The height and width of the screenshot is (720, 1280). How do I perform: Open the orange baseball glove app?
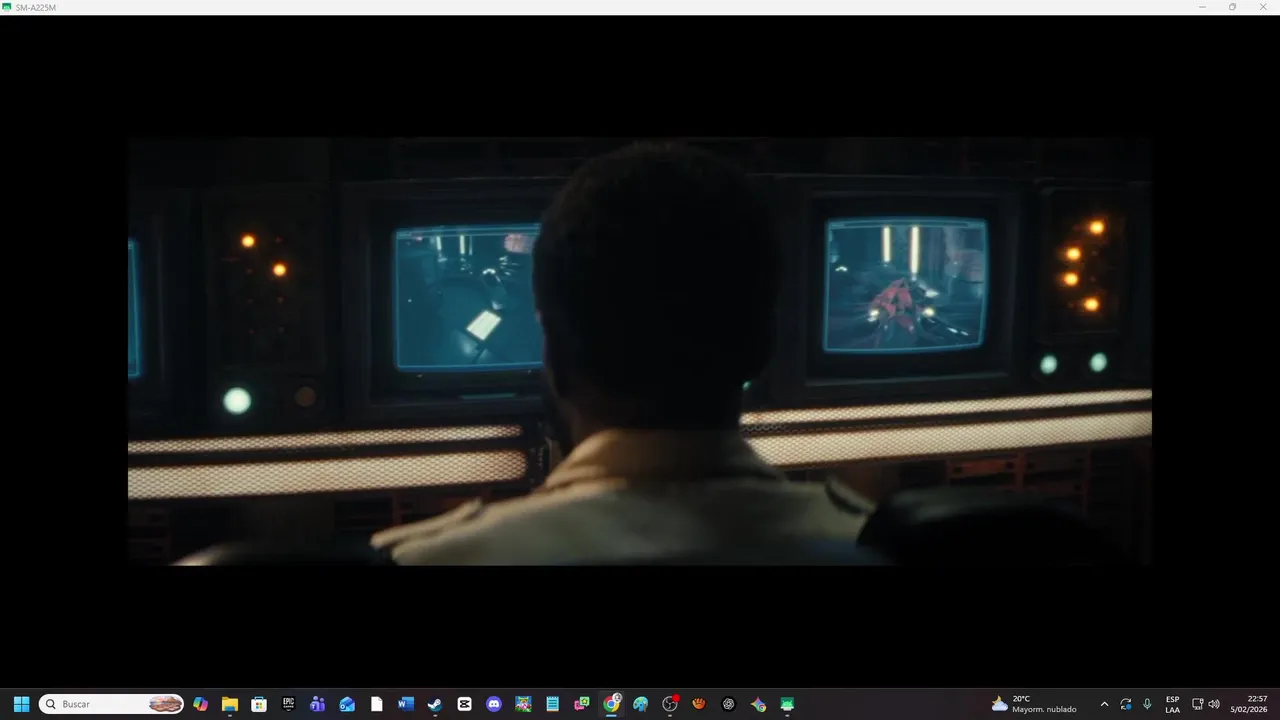[x=699, y=704]
